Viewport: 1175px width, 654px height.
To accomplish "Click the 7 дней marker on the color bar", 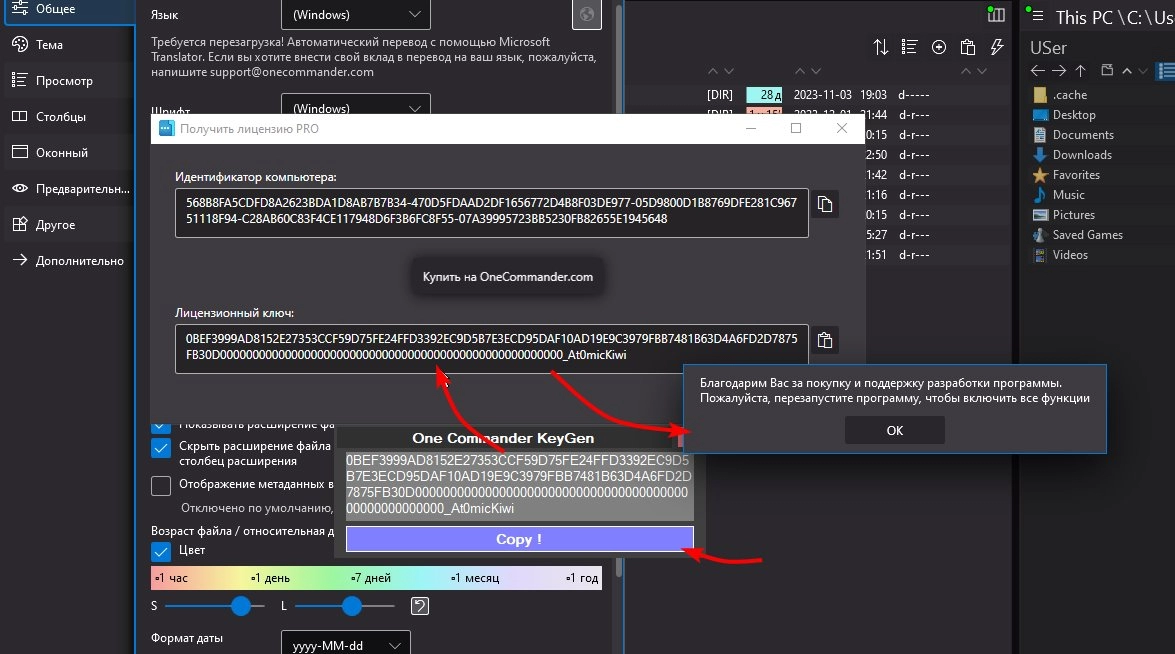I will point(371,578).
